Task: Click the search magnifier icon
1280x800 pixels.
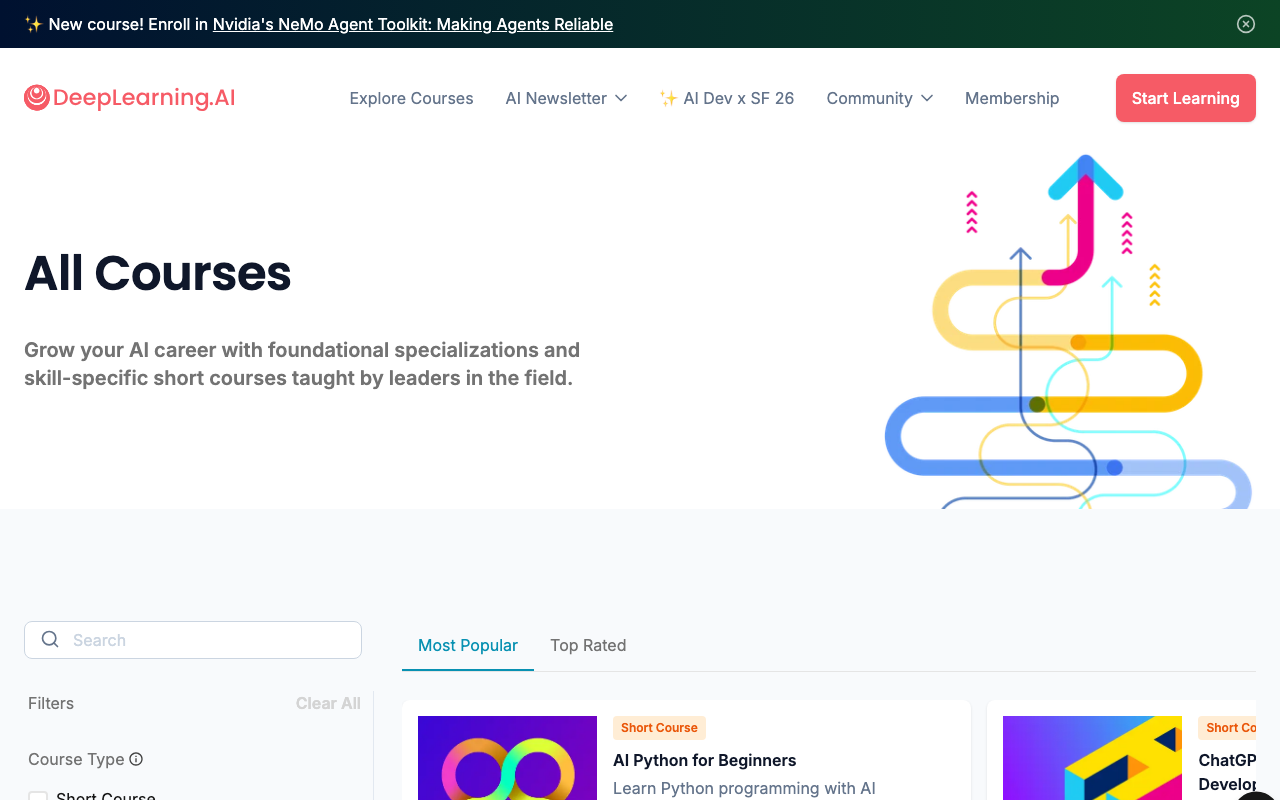Action: tap(50, 640)
